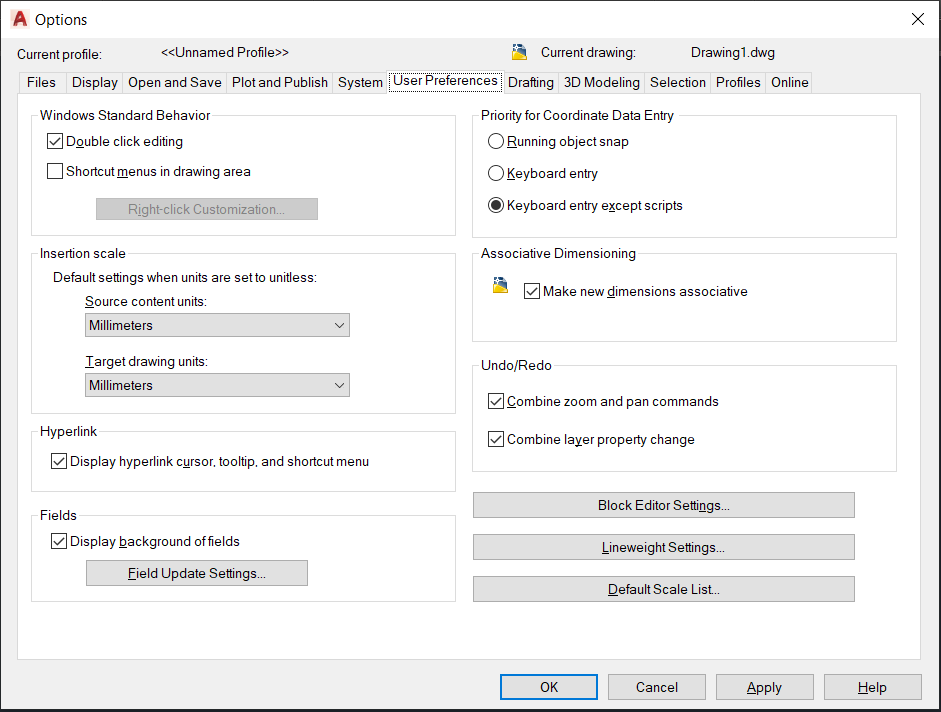The width and height of the screenshot is (941, 712).
Task: Open Block Editor Settings
Action: pos(663,505)
